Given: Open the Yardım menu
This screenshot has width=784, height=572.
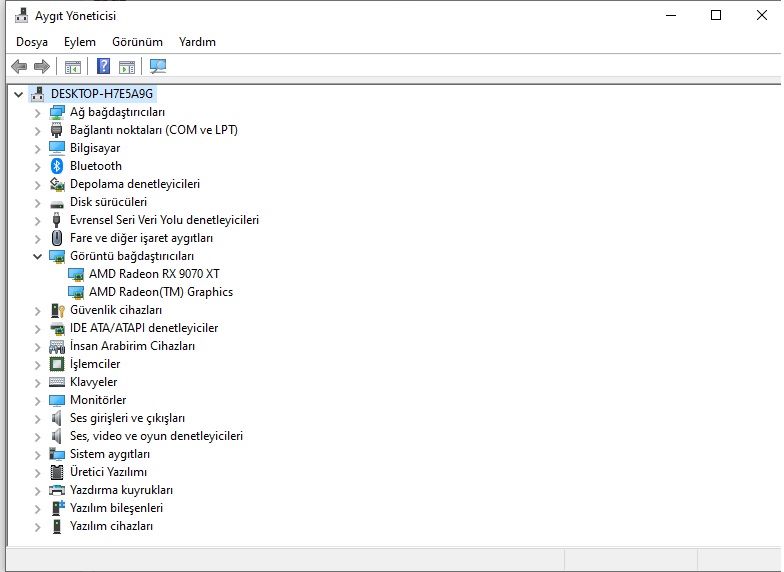Looking at the screenshot, I should [x=198, y=42].
